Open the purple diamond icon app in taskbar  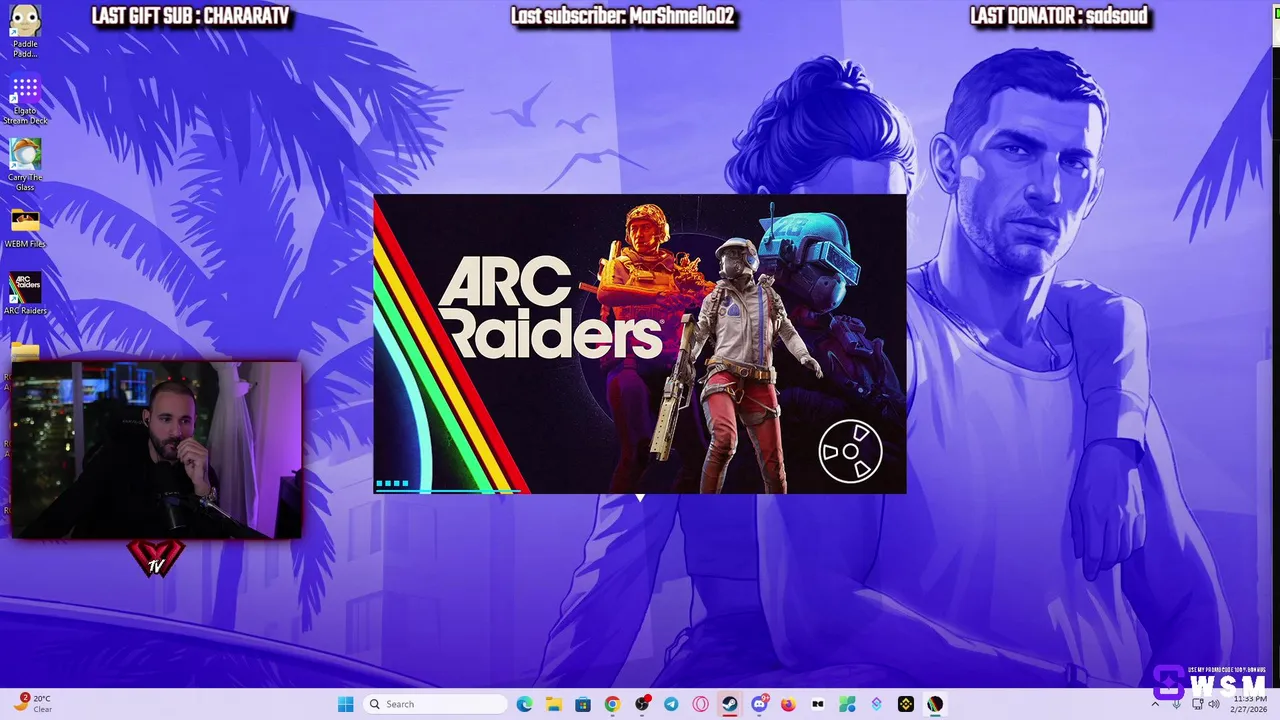point(876,704)
